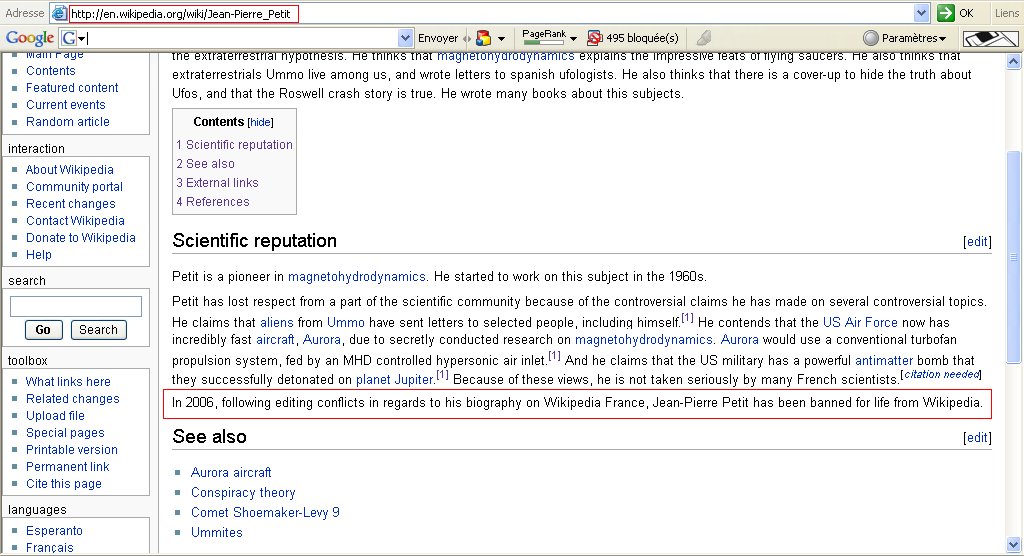Open Featured content in navigation
The image size is (1024, 556).
click(x=72, y=88)
